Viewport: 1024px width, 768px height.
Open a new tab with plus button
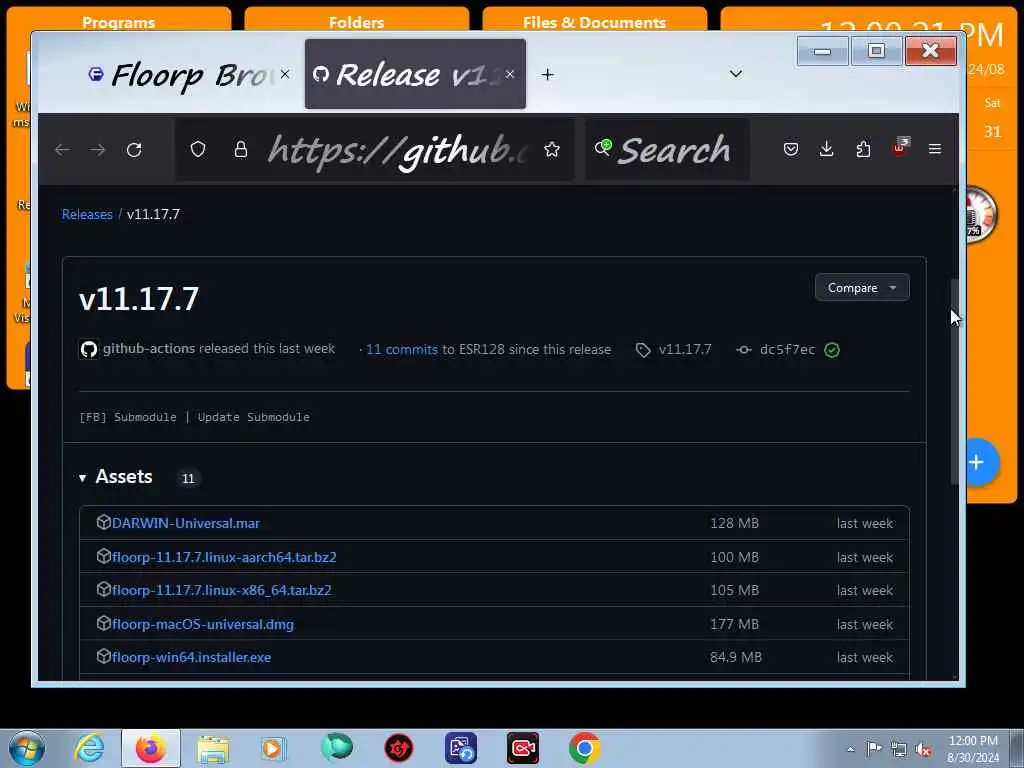point(548,75)
